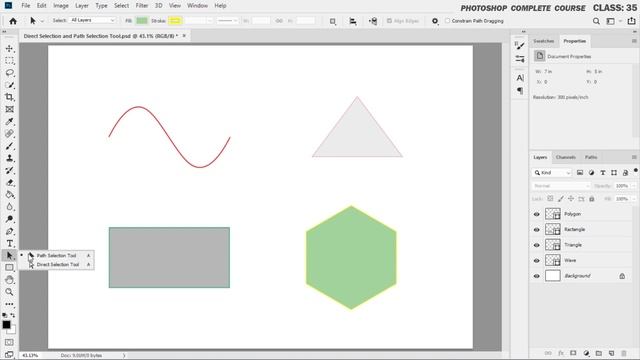Image resolution: width=640 pixels, height=360 pixels.
Task: Open the Image menu
Action: pos(61,6)
